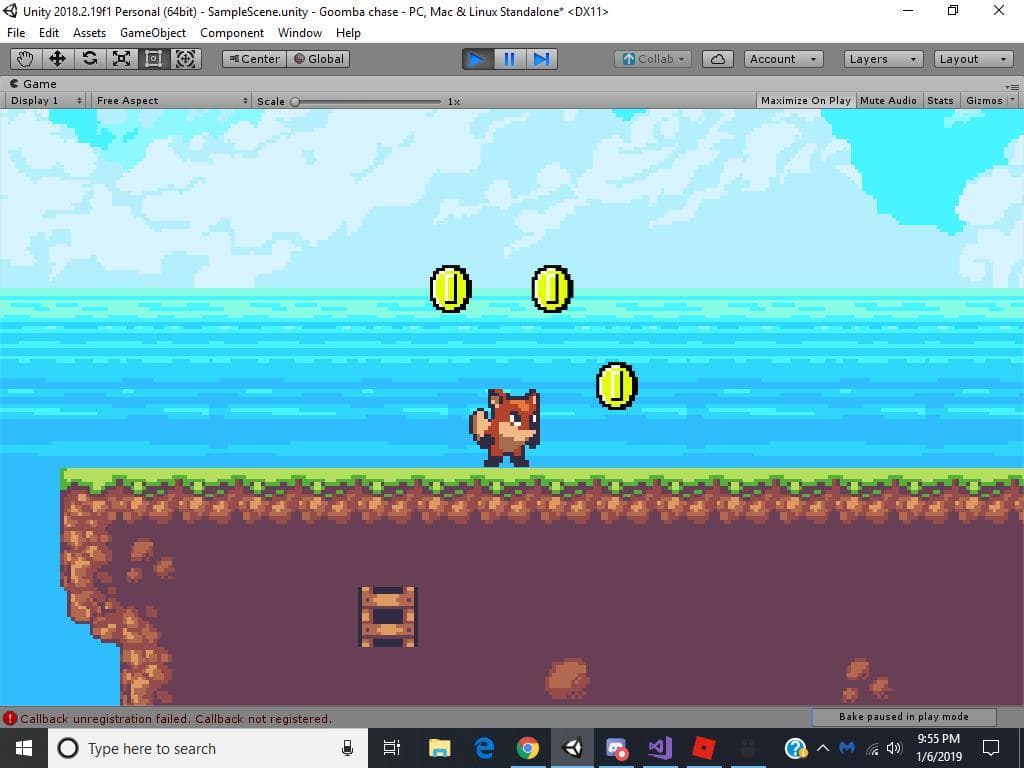Click the lowest coin to the right of the fox
1024x768 pixels.
coord(616,386)
